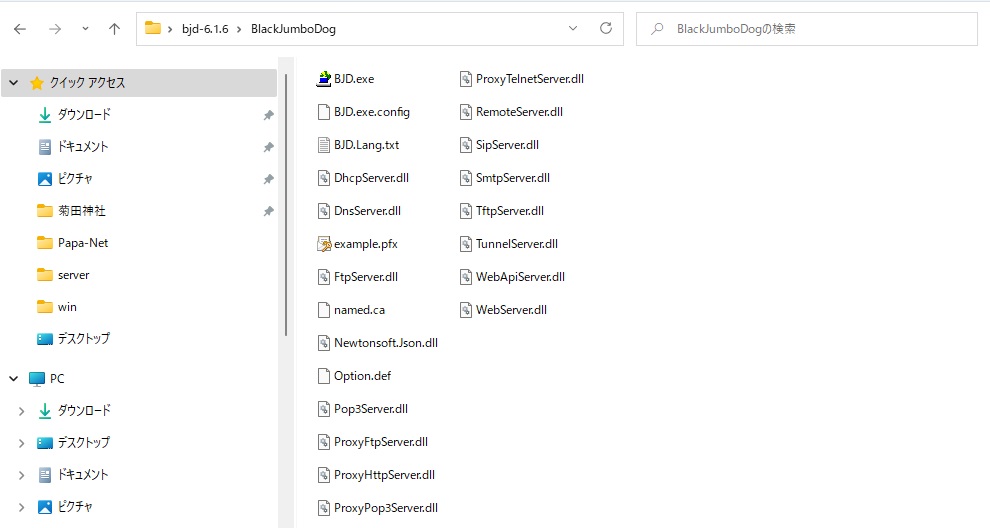Select the BJD.exe.config file icon
990x528 pixels.
tap(323, 112)
